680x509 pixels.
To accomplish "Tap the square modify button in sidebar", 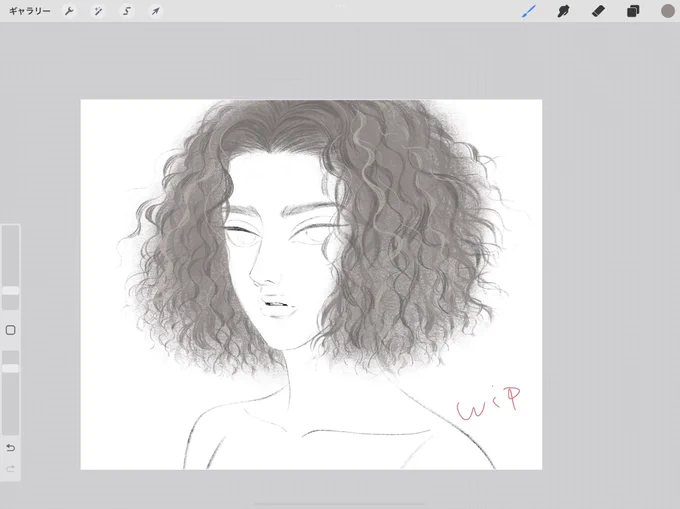I will pyautogui.click(x=10, y=330).
